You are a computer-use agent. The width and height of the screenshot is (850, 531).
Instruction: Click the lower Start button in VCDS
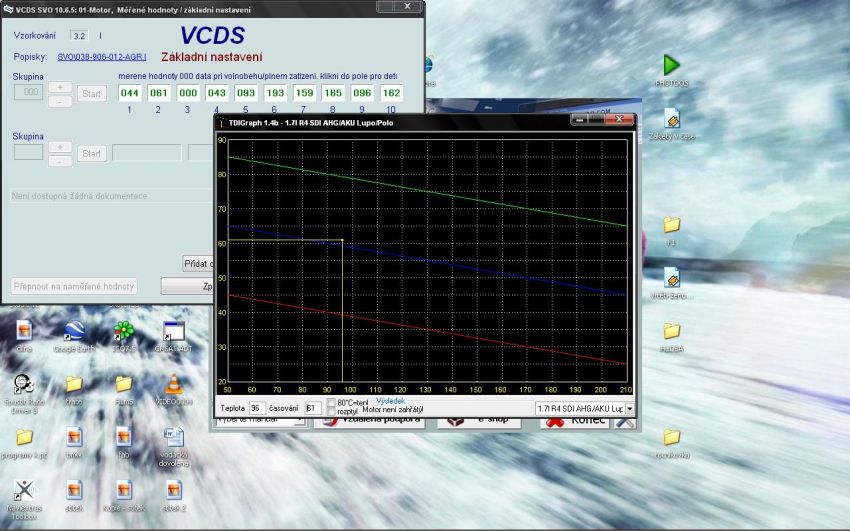point(92,154)
